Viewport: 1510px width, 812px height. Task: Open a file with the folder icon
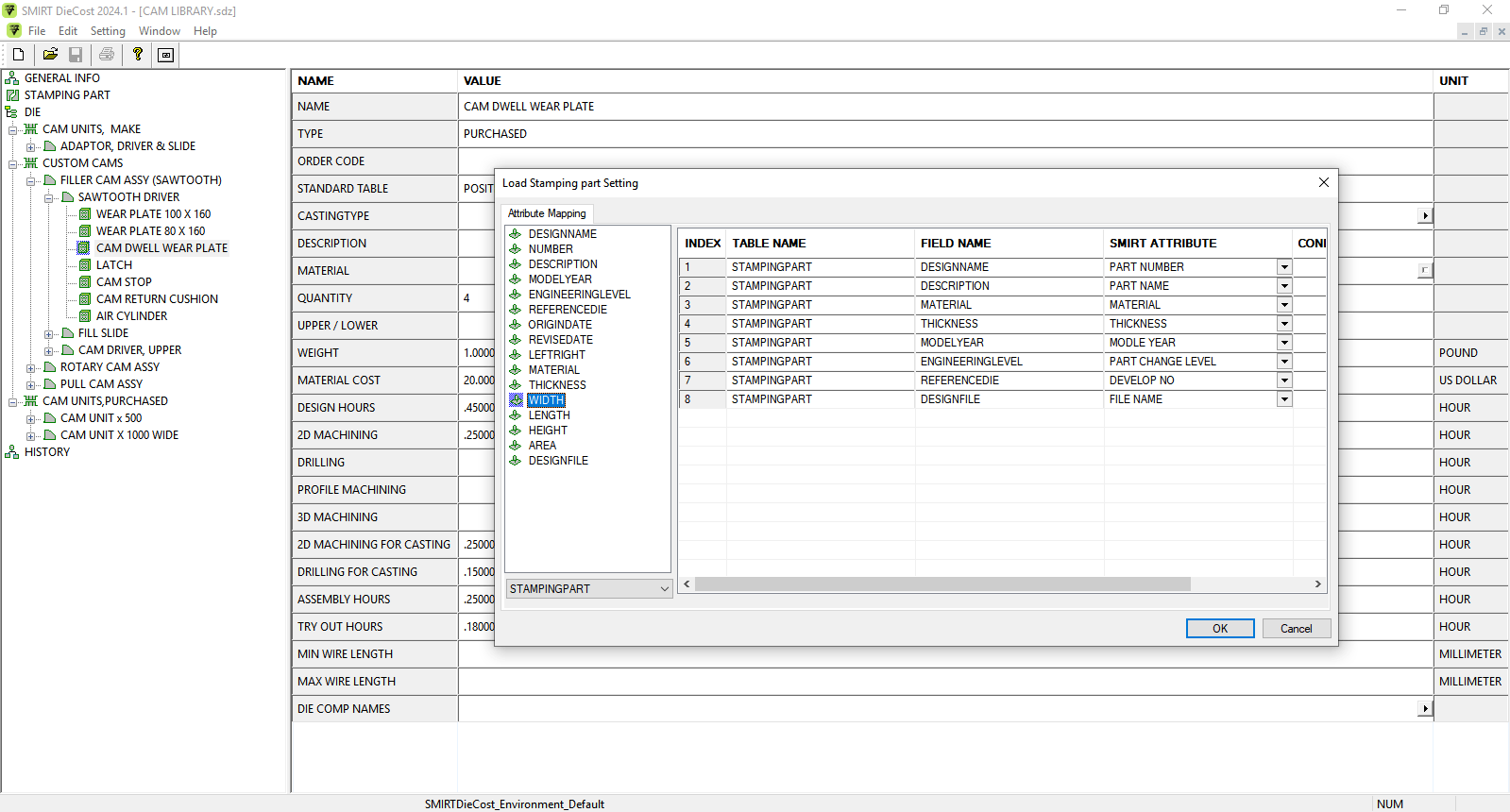point(50,55)
